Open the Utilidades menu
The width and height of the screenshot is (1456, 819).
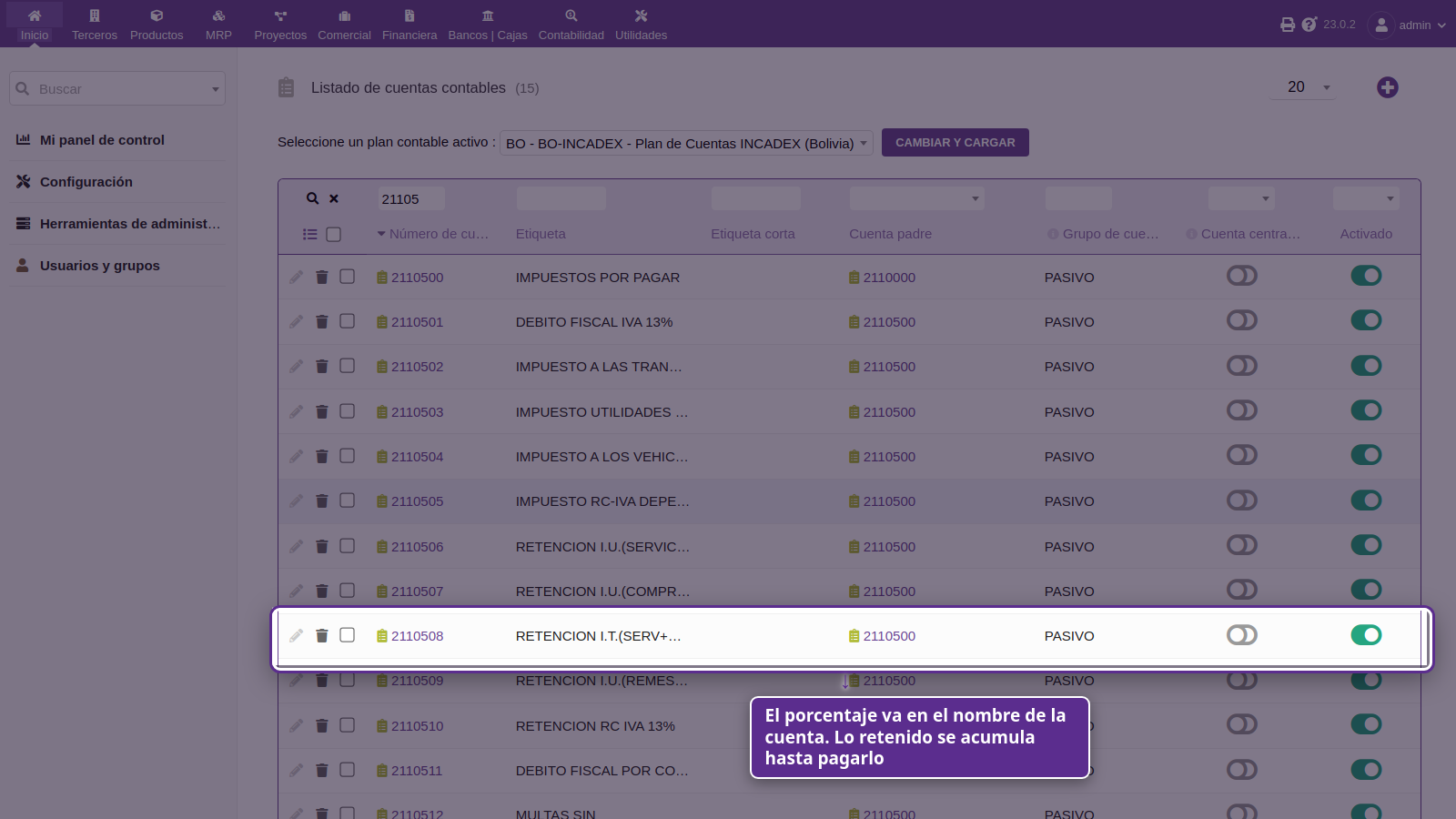pos(641,25)
